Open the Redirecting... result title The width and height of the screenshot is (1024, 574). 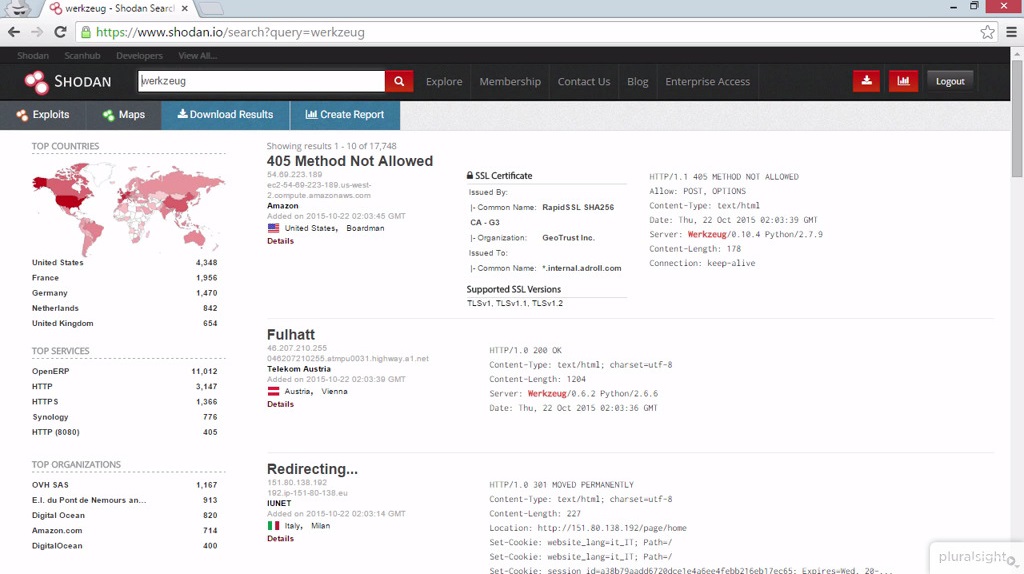pos(312,469)
